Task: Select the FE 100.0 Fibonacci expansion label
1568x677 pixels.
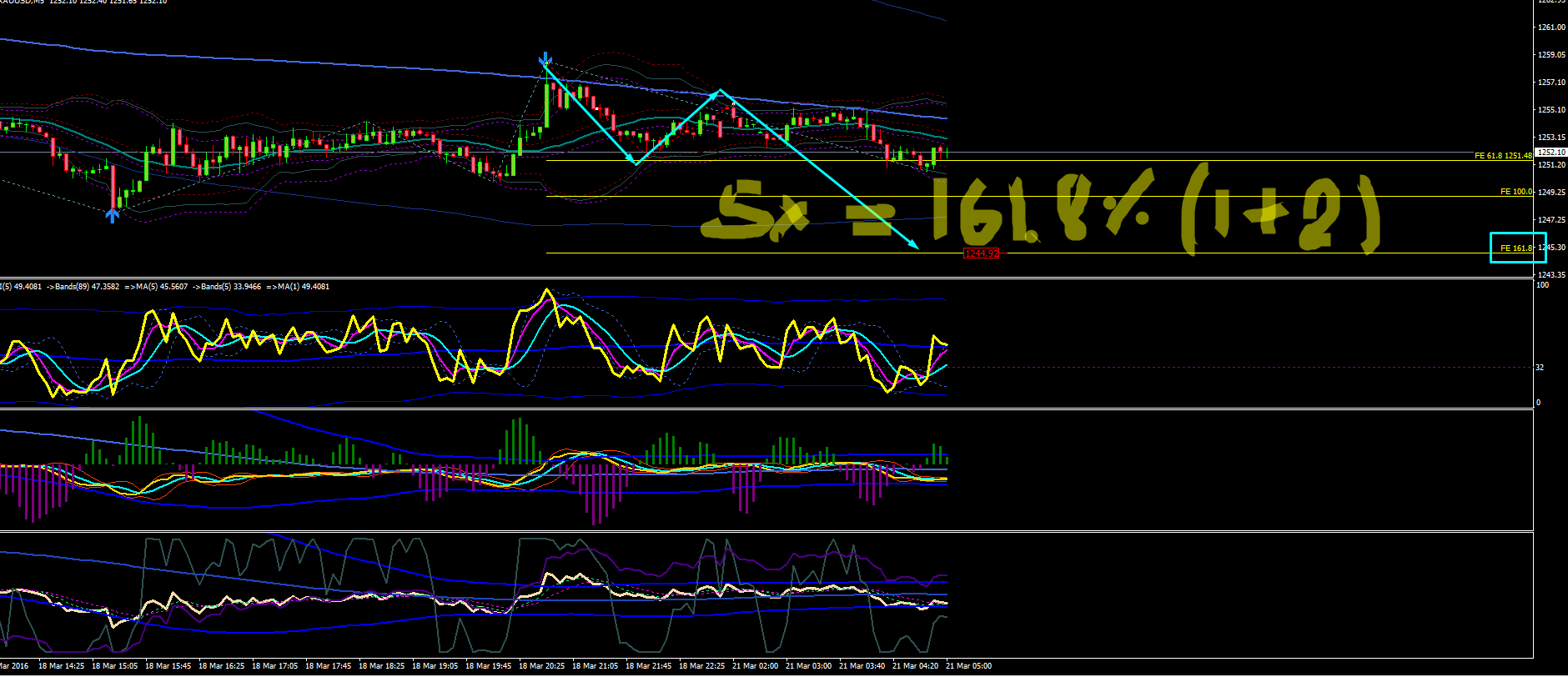Action: [x=1516, y=192]
